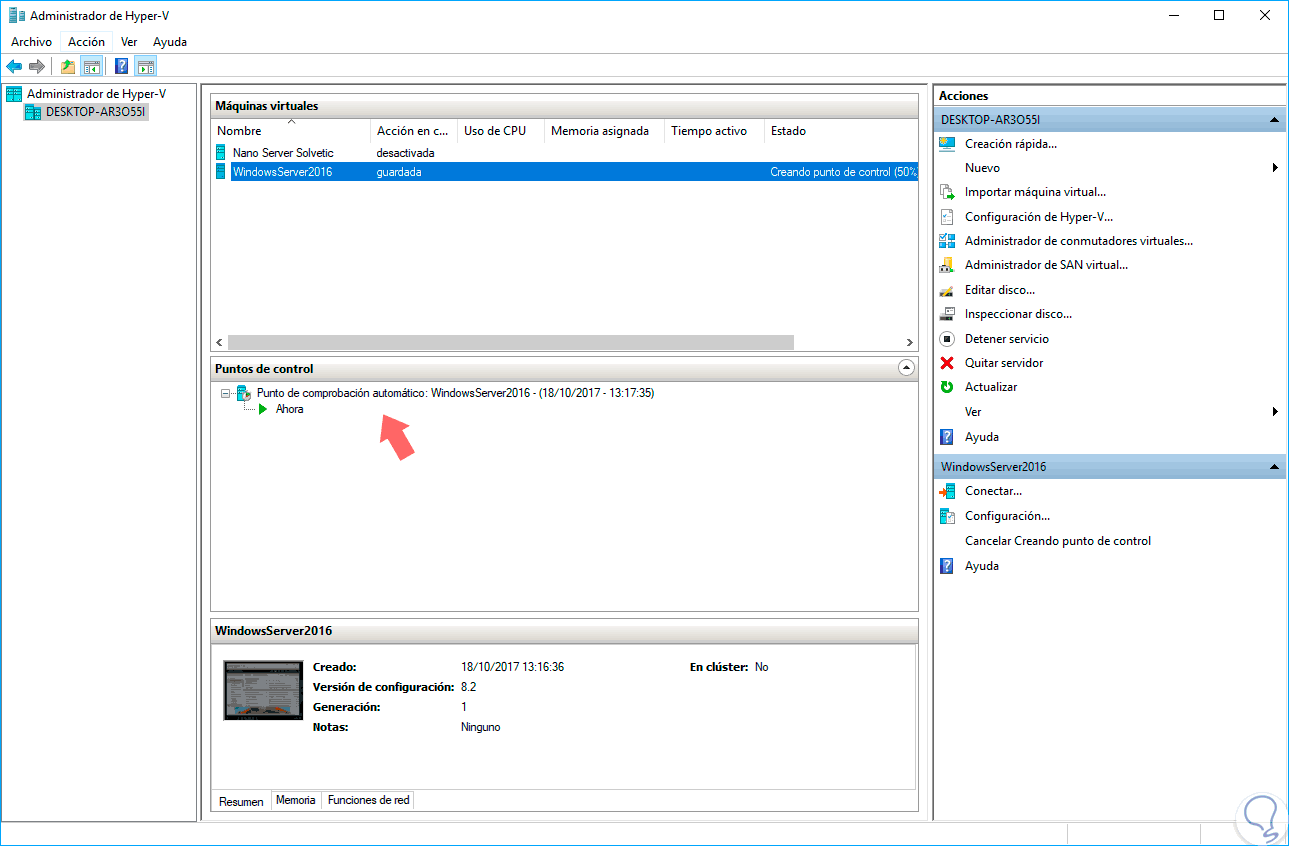This screenshot has height=846, width=1289.
Task: Click the Administrador de conmutadores virtuales icon
Action: coord(947,241)
